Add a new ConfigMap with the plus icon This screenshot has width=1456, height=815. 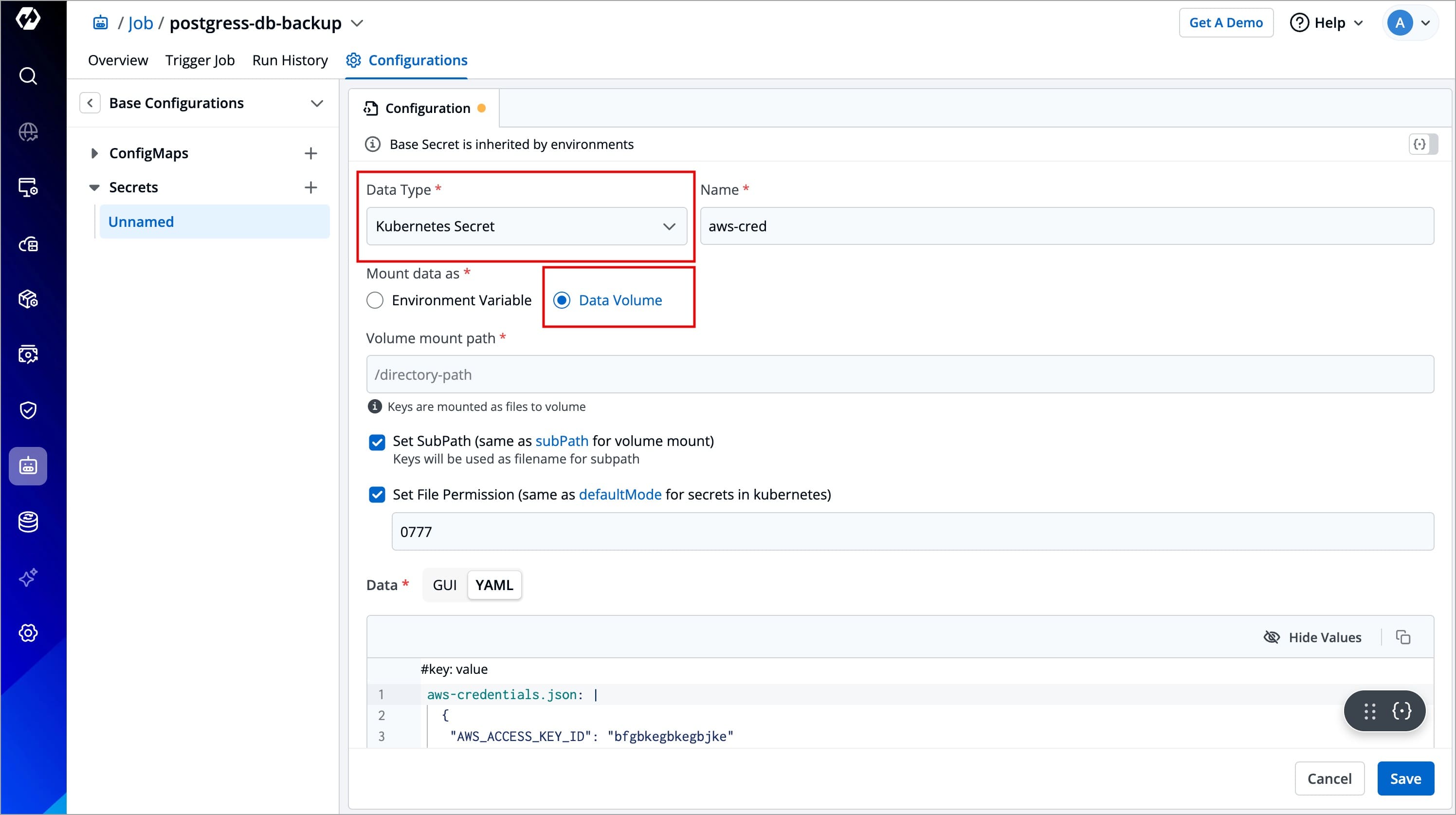[x=310, y=153]
